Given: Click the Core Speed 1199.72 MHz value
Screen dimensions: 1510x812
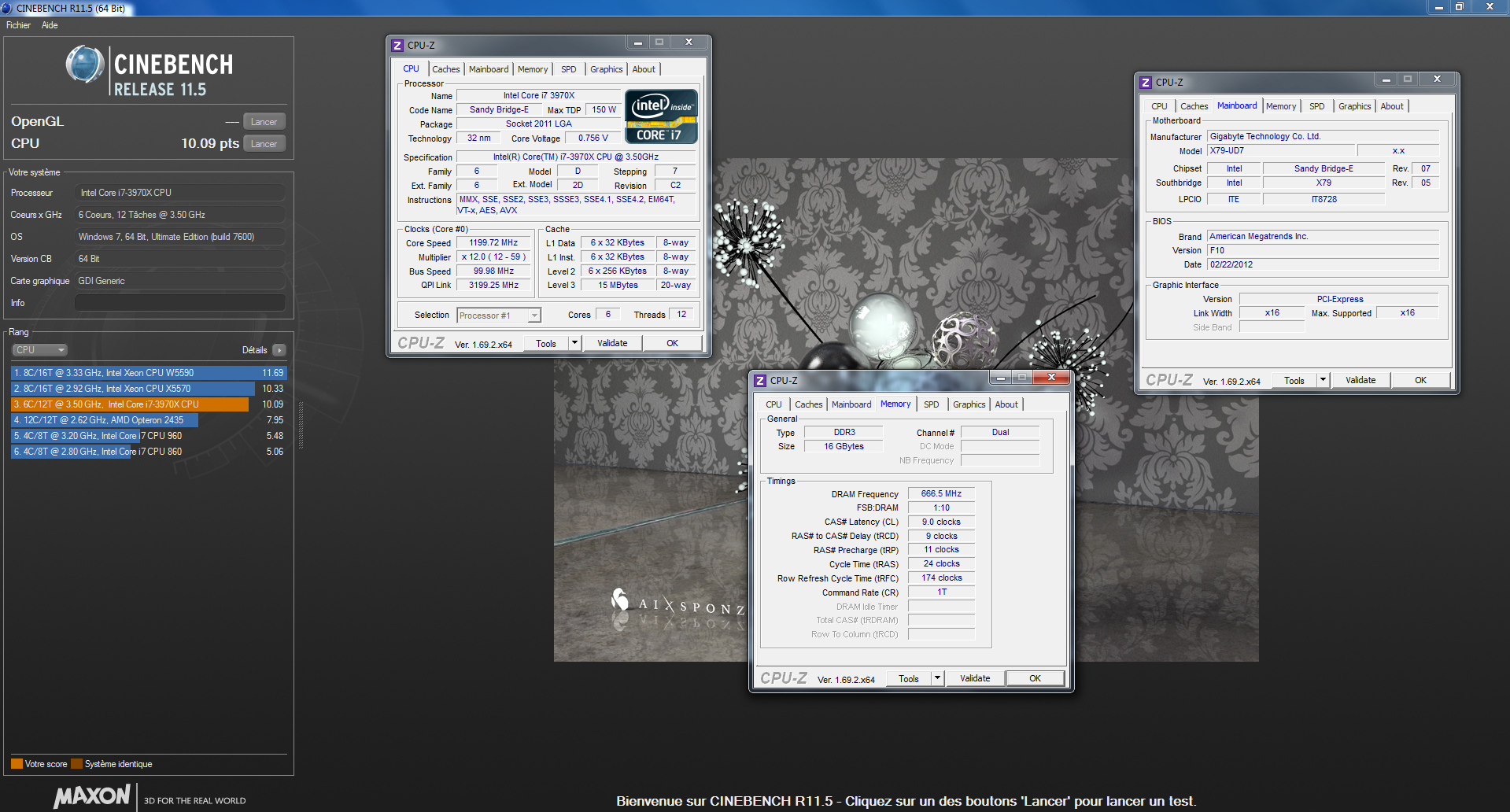Looking at the screenshot, I should (493, 243).
